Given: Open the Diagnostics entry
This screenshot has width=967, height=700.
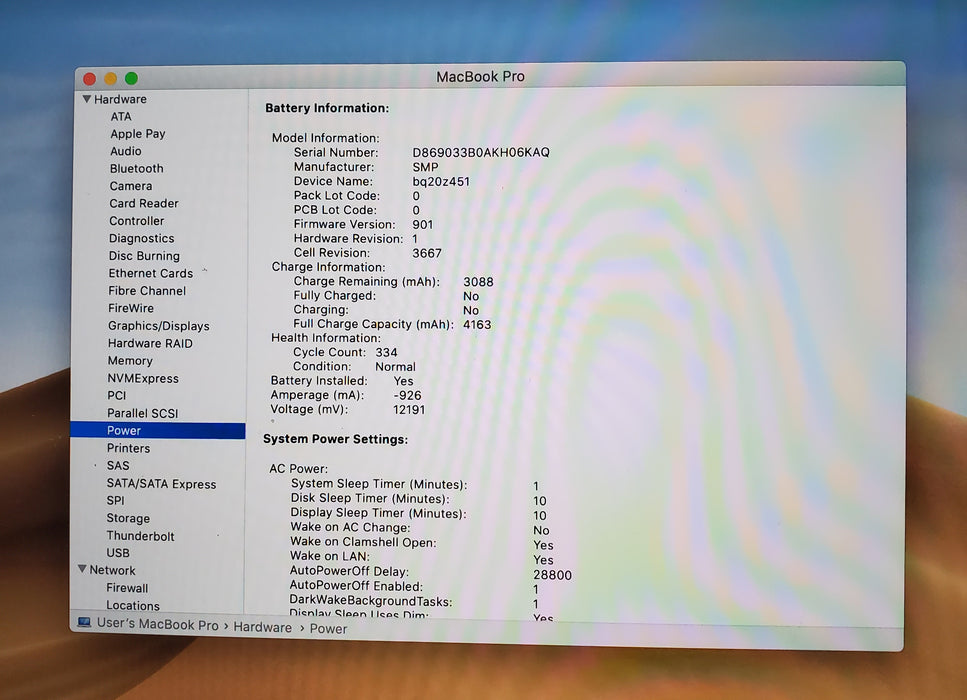Looking at the screenshot, I should pos(141,238).
